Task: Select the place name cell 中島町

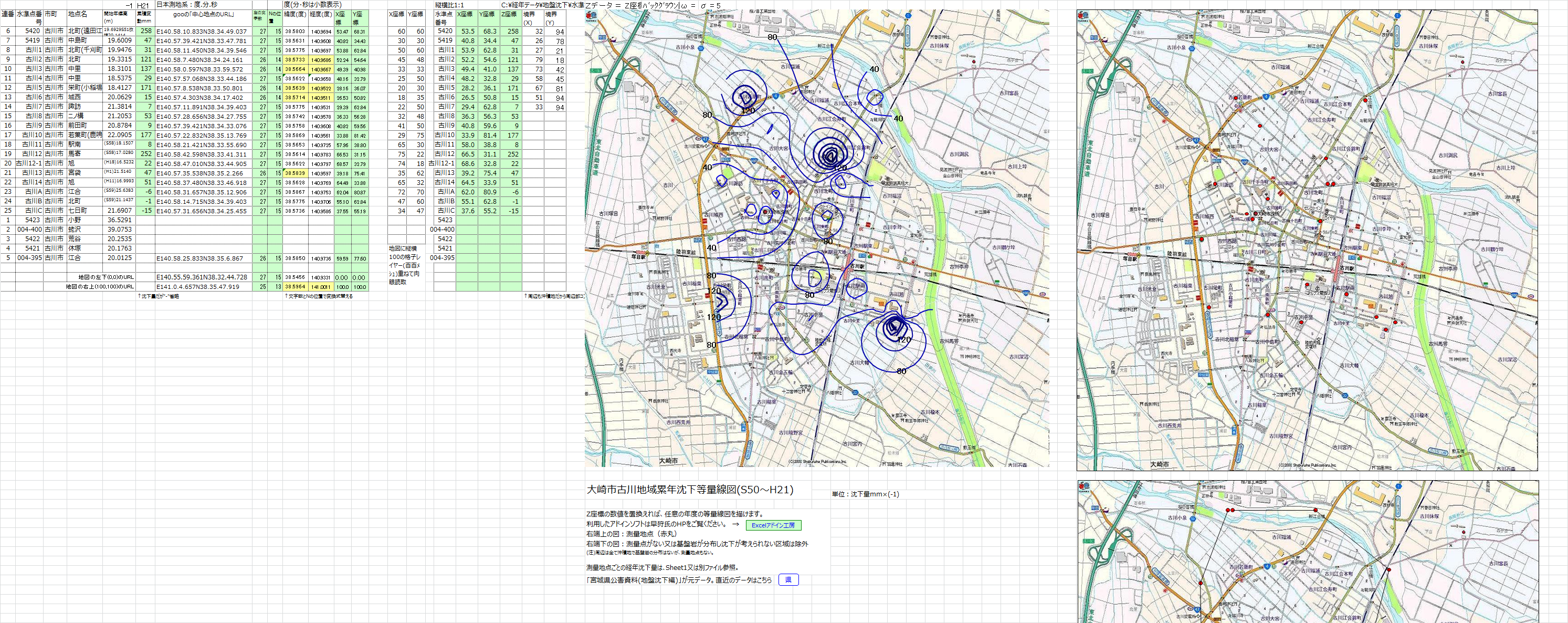Action: (85, 41)
